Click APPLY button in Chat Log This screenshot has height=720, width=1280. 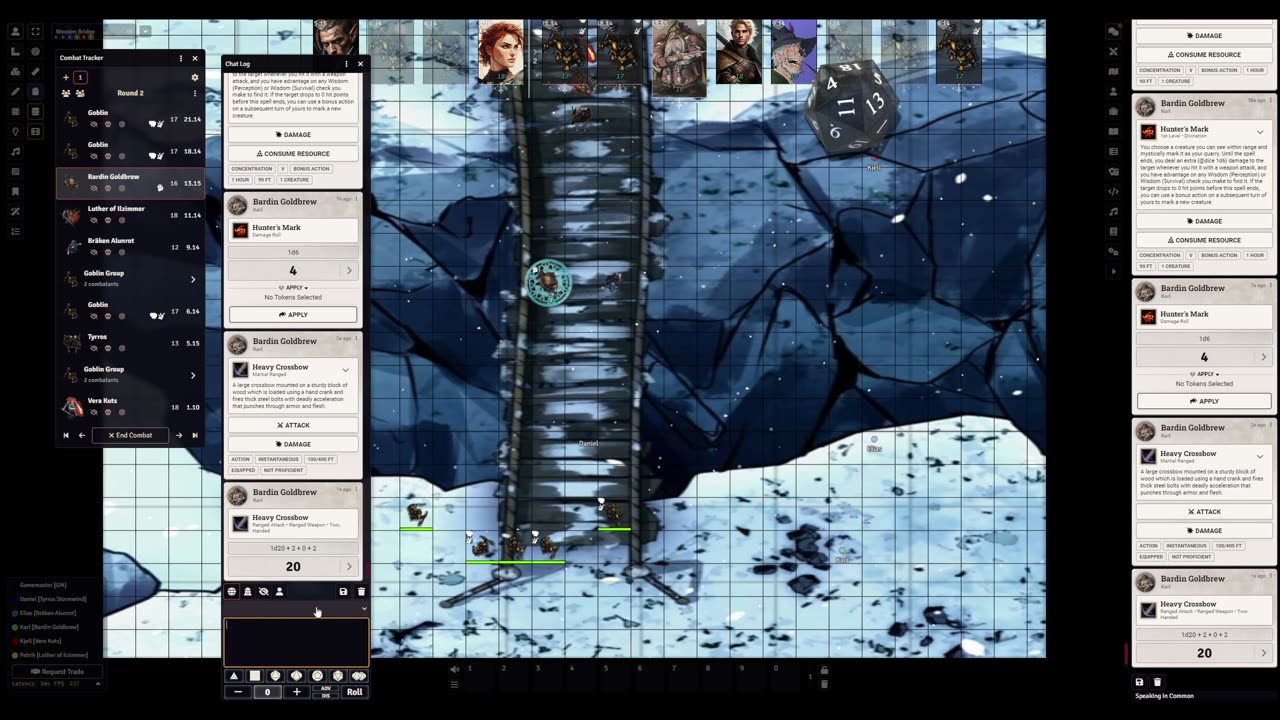pyautogui.click(x=293, y=314)
